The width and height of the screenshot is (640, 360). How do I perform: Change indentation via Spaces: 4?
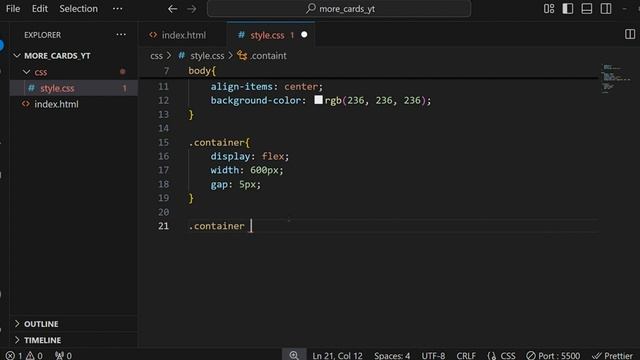(392, 356)
